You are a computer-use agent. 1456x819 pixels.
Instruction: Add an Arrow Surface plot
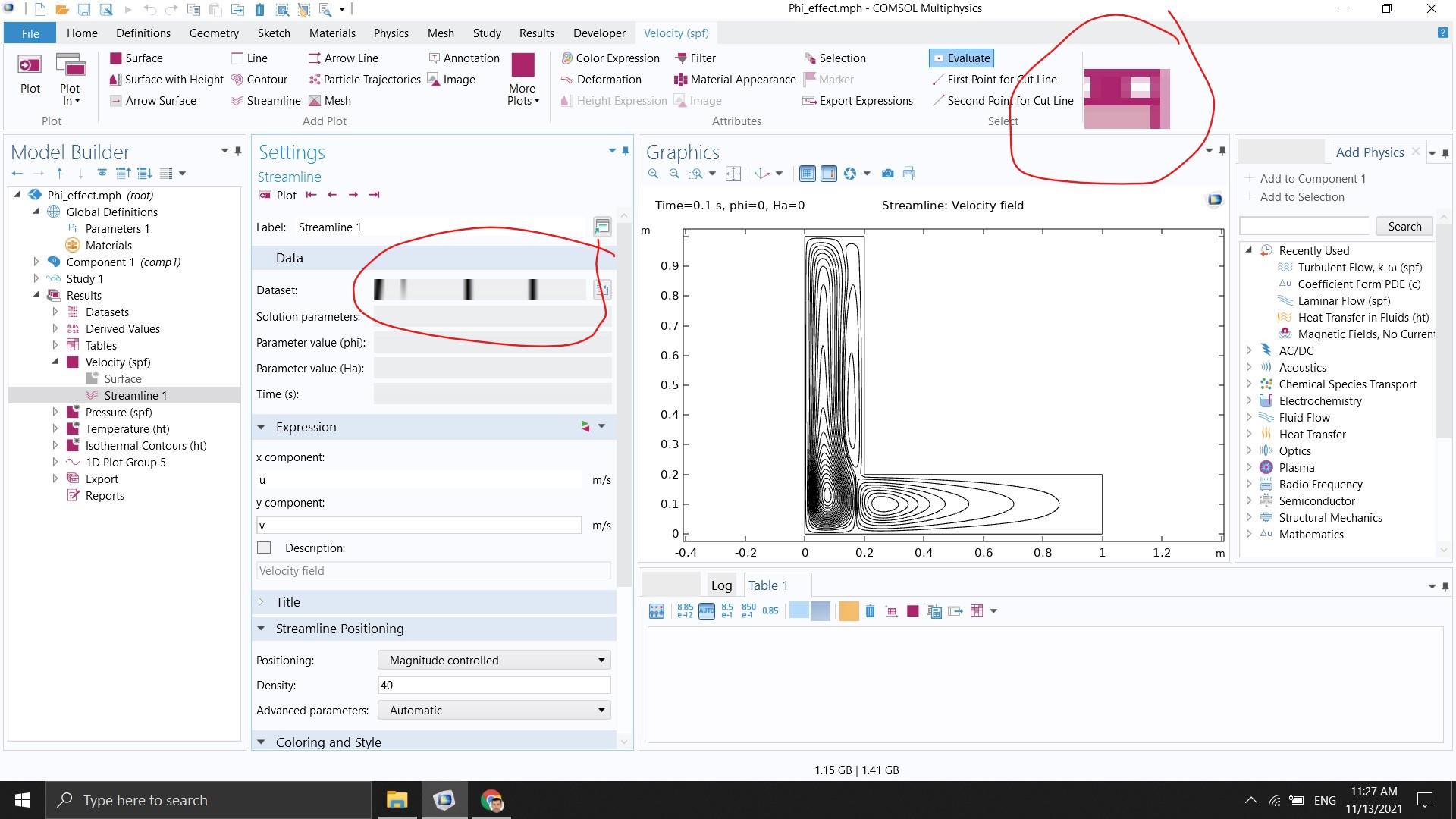(152, 101)
